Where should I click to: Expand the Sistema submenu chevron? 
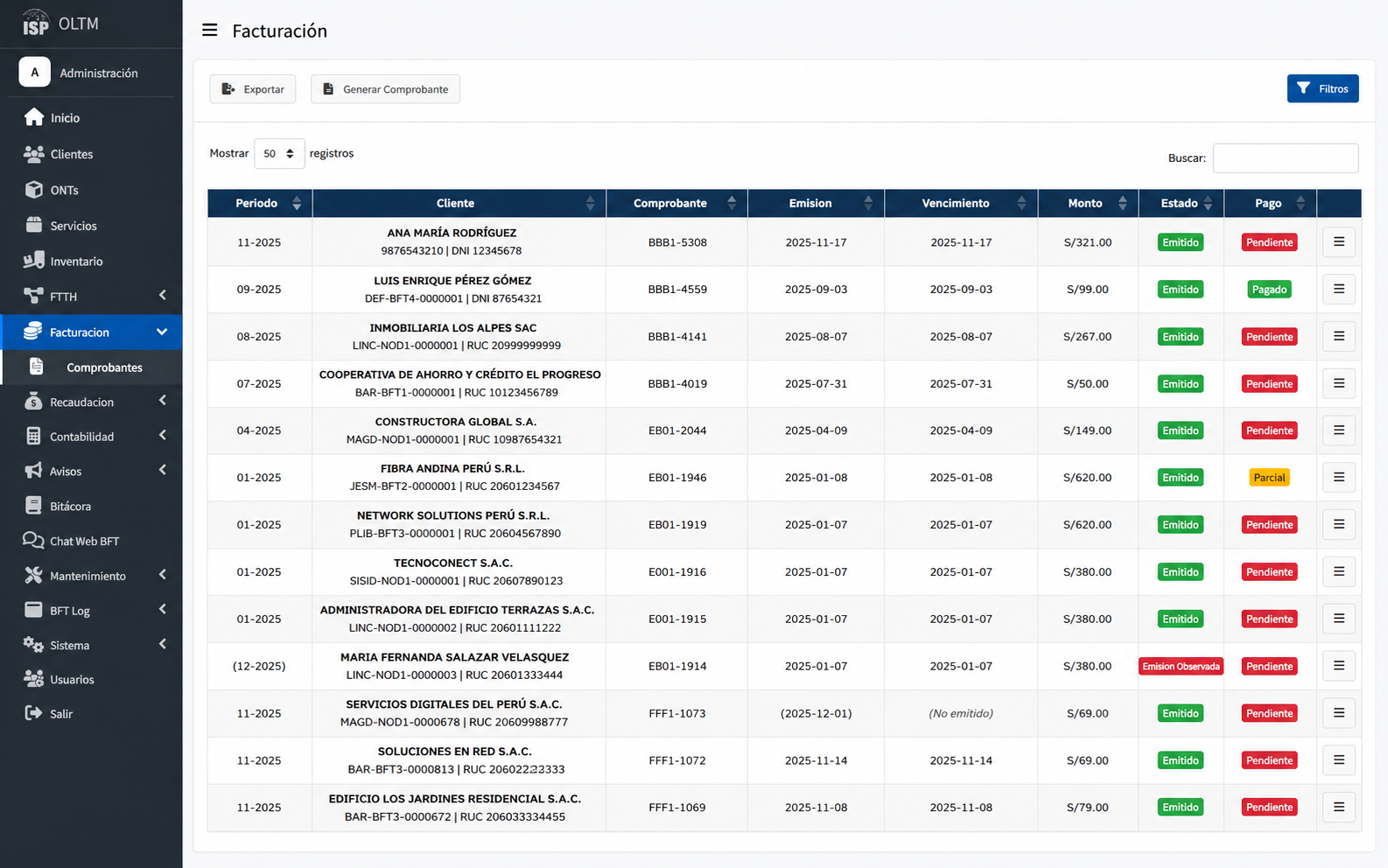(162, 645)
